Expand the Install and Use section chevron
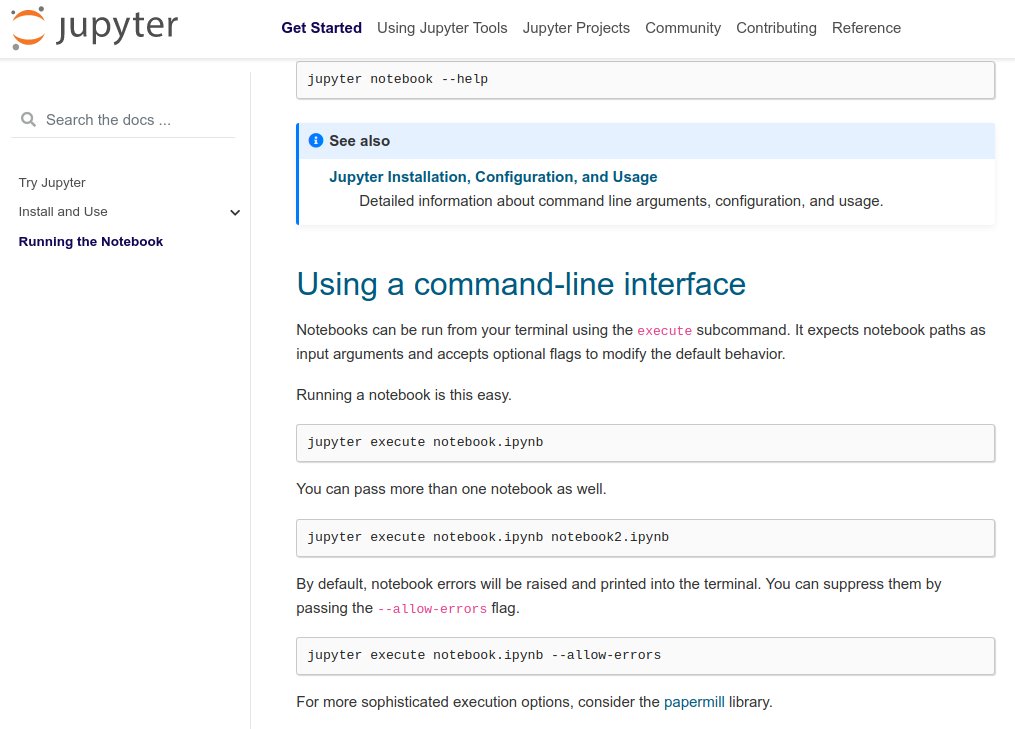 235,212
